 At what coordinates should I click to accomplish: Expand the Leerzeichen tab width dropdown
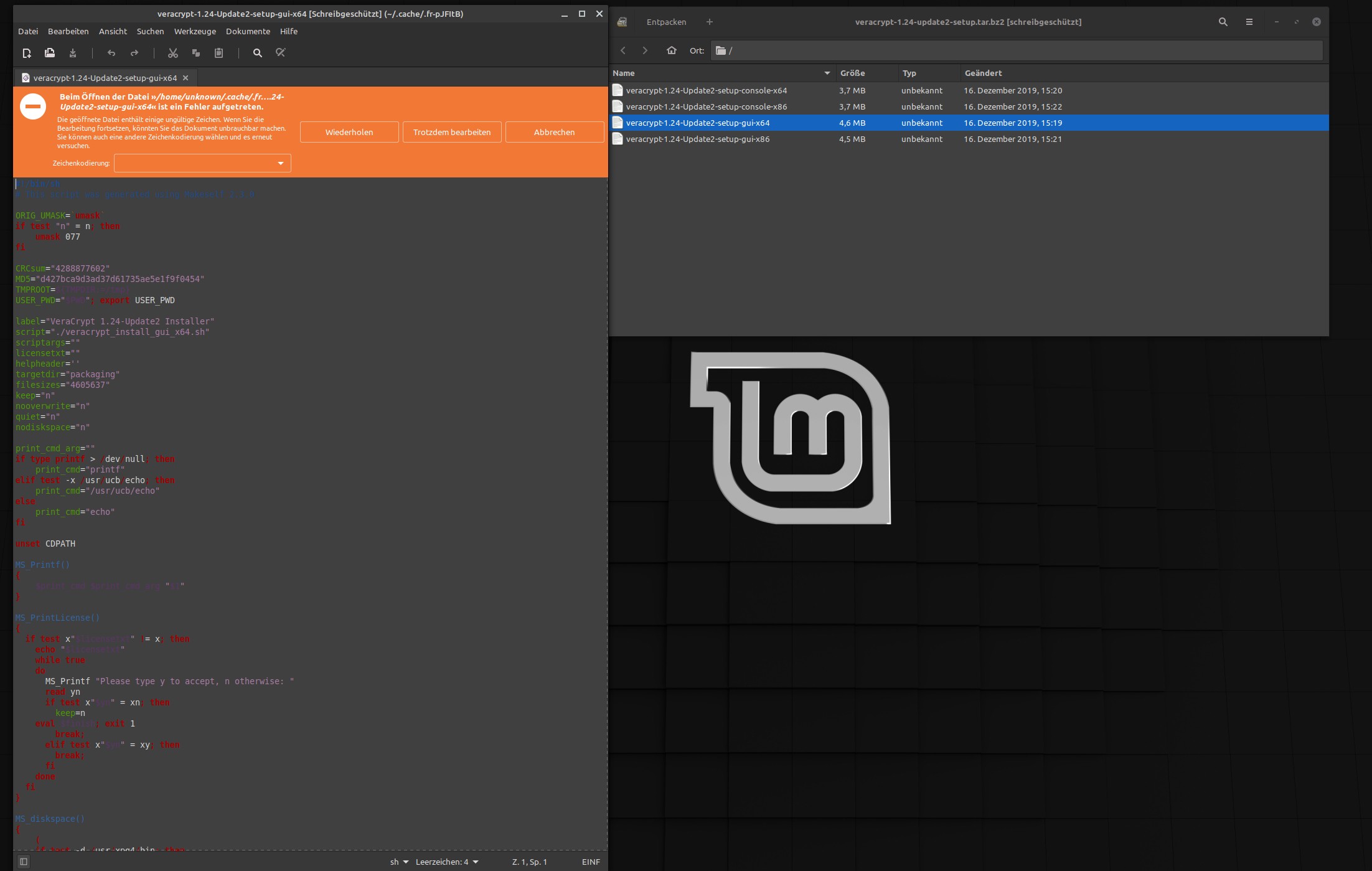tap(447, 862)
